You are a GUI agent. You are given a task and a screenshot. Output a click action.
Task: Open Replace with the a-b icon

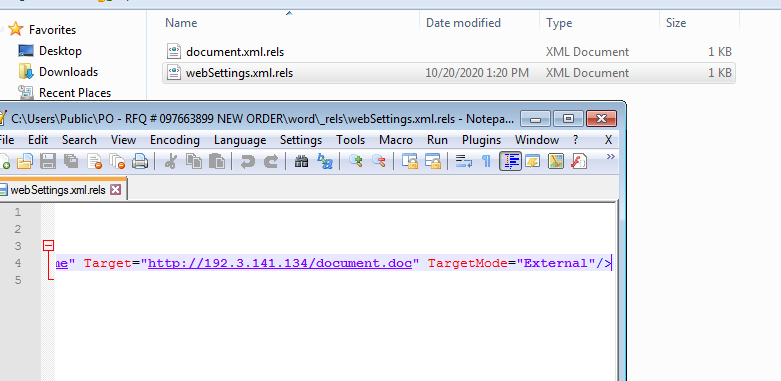(325, 161)
